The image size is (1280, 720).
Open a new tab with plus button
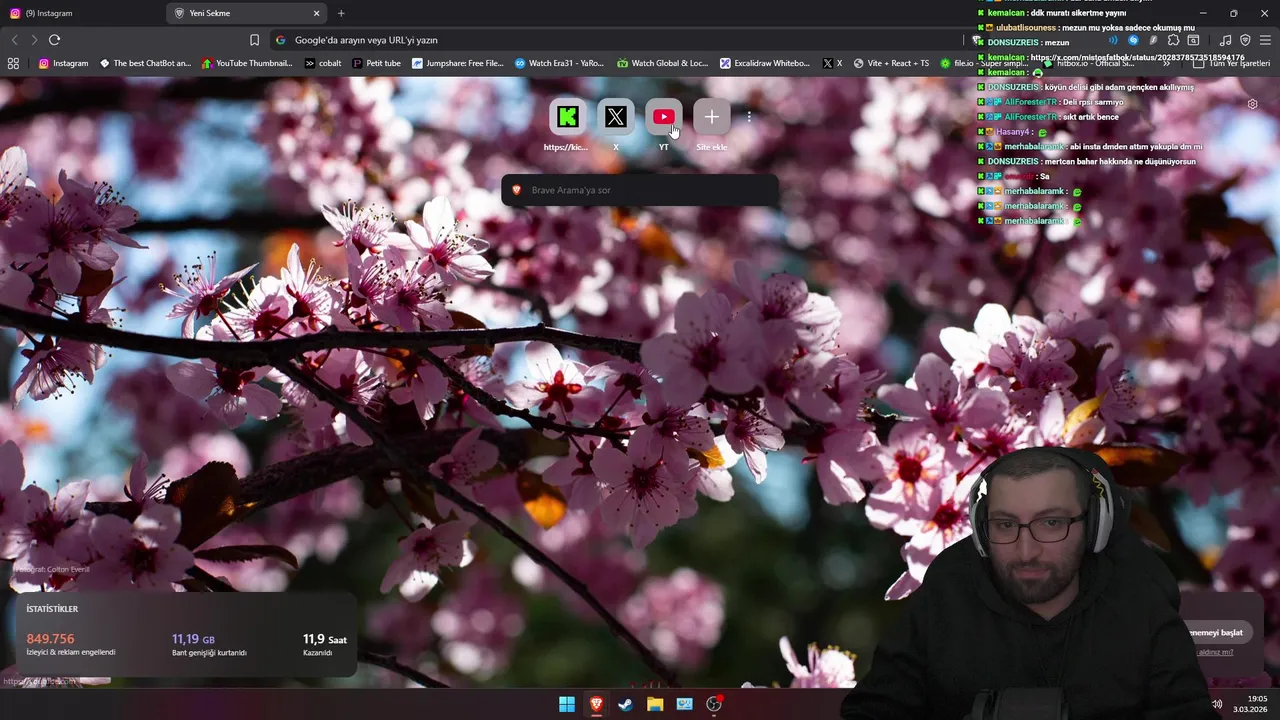pyautogui.click(x=341, y=13)
